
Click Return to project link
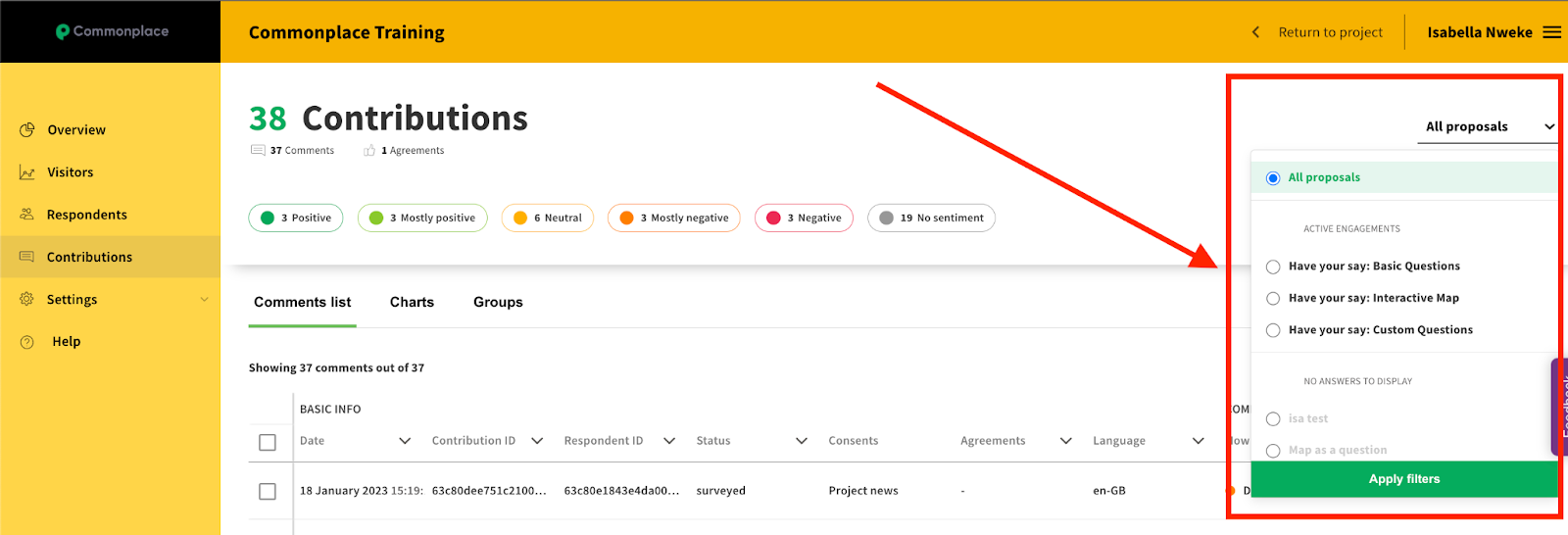click(1330, 32)
